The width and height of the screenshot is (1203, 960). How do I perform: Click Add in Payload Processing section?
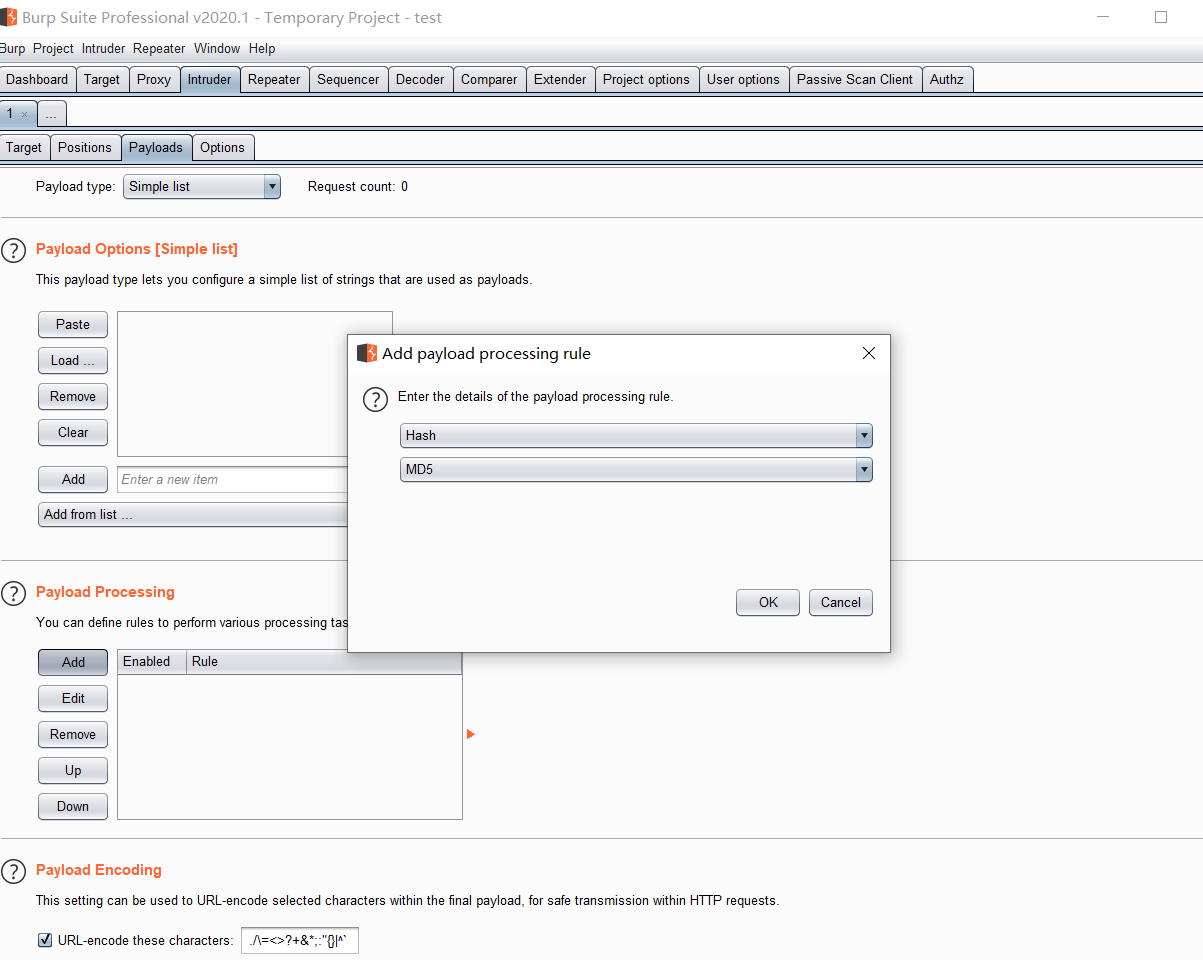[x=73, y=663]
